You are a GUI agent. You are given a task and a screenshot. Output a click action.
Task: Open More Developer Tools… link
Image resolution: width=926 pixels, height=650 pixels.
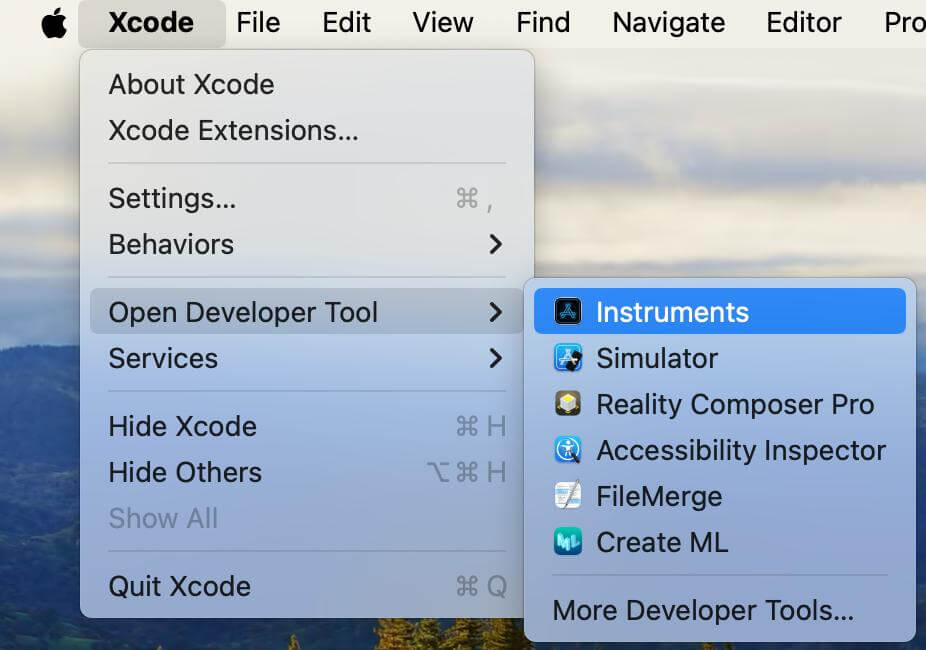(703, 610)
